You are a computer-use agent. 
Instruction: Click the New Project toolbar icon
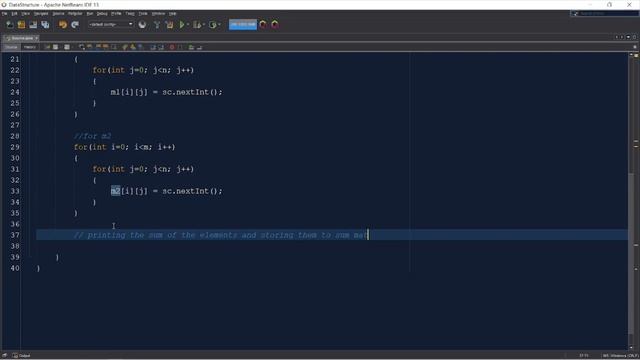point(21,25)
